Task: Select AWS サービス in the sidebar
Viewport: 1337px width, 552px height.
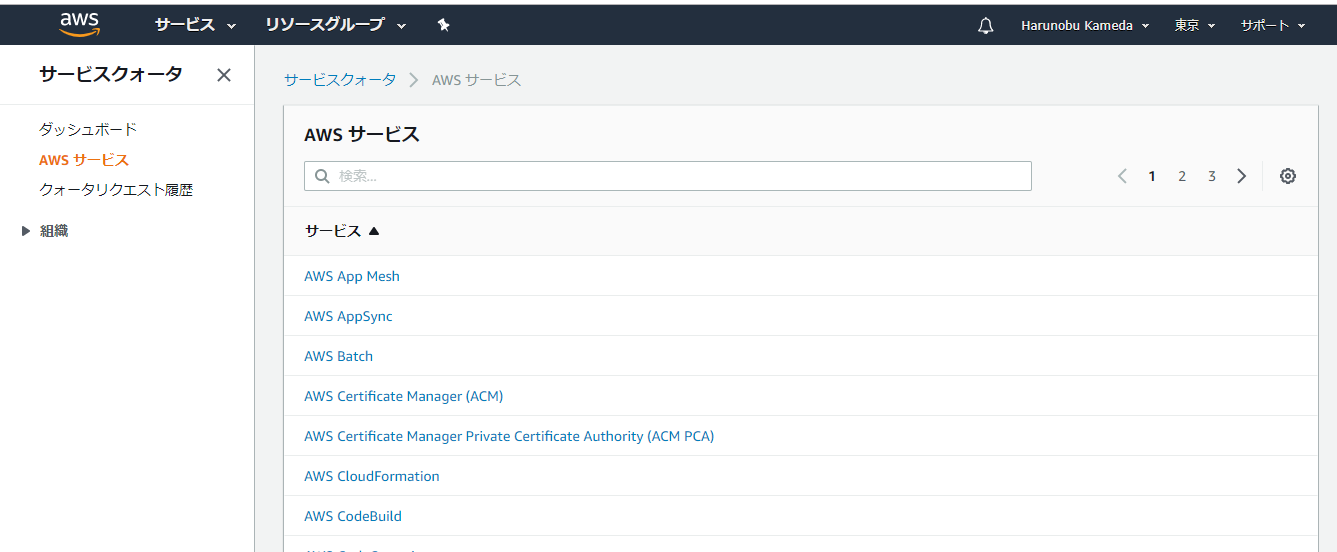Action: [84, 159]
